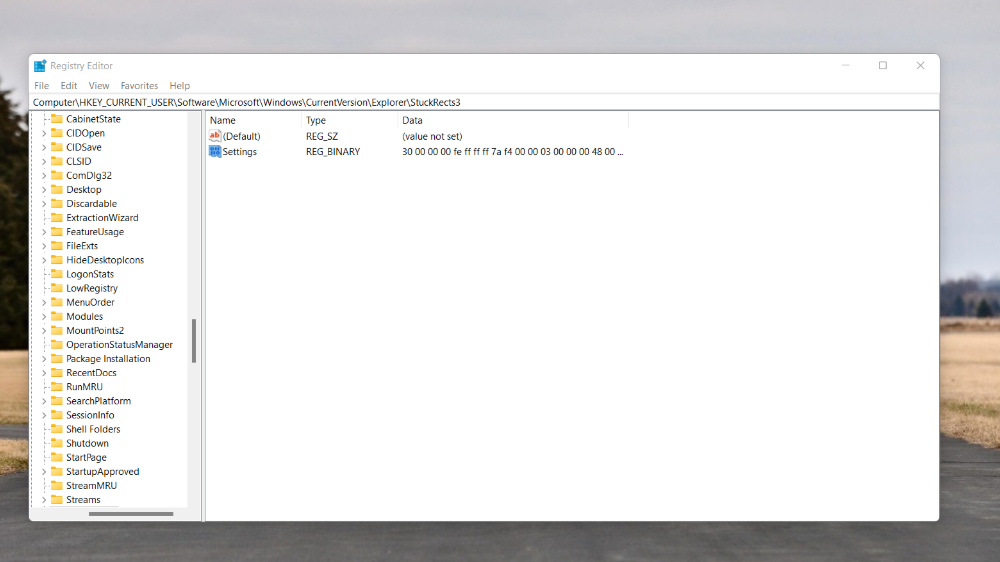Click the binary icon beside Settings value
Viewport: 1000px width, 562px height.
pyautogui.click(x=215, y=152)
